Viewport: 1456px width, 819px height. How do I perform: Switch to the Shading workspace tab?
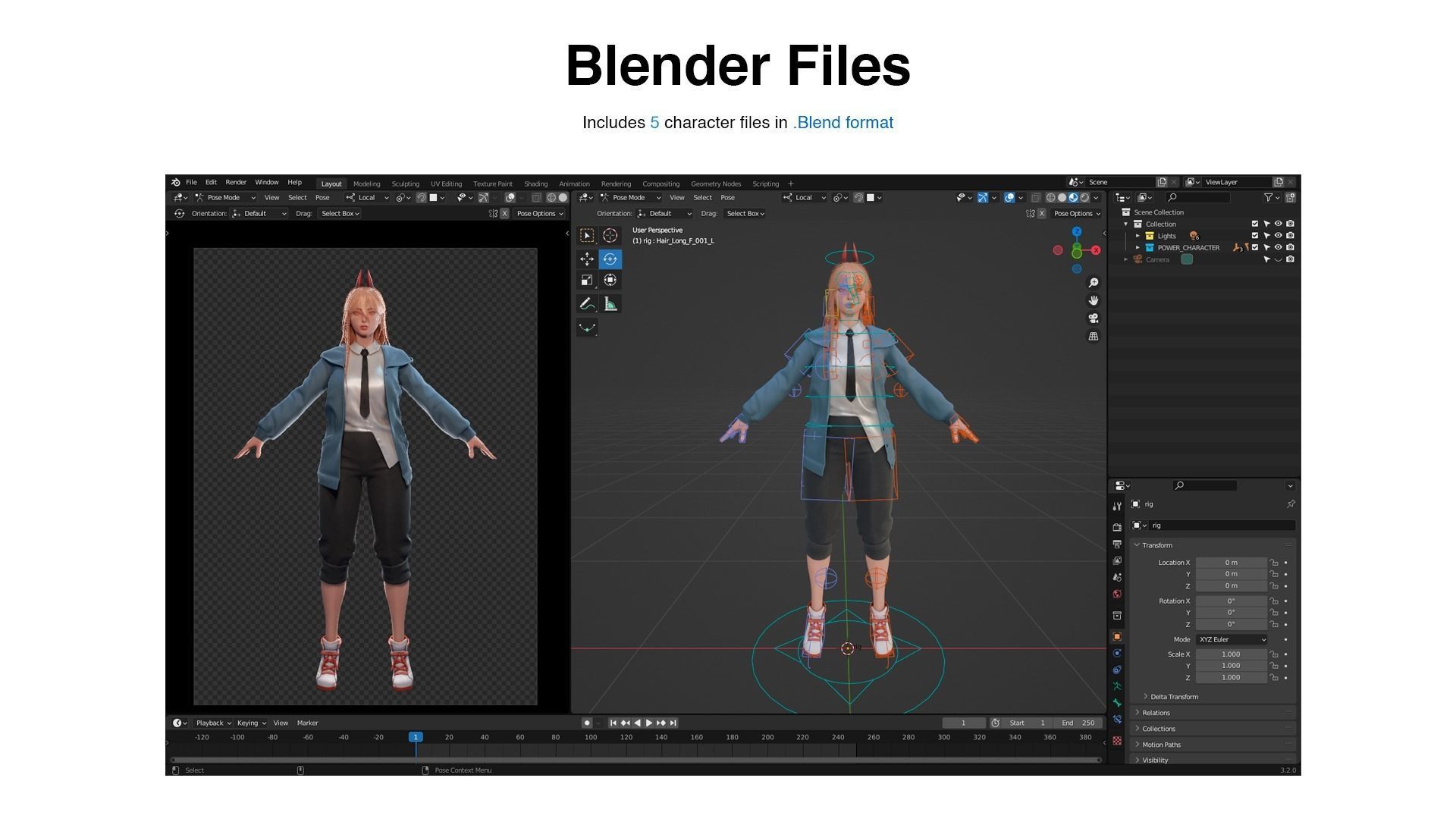(535, 184)
